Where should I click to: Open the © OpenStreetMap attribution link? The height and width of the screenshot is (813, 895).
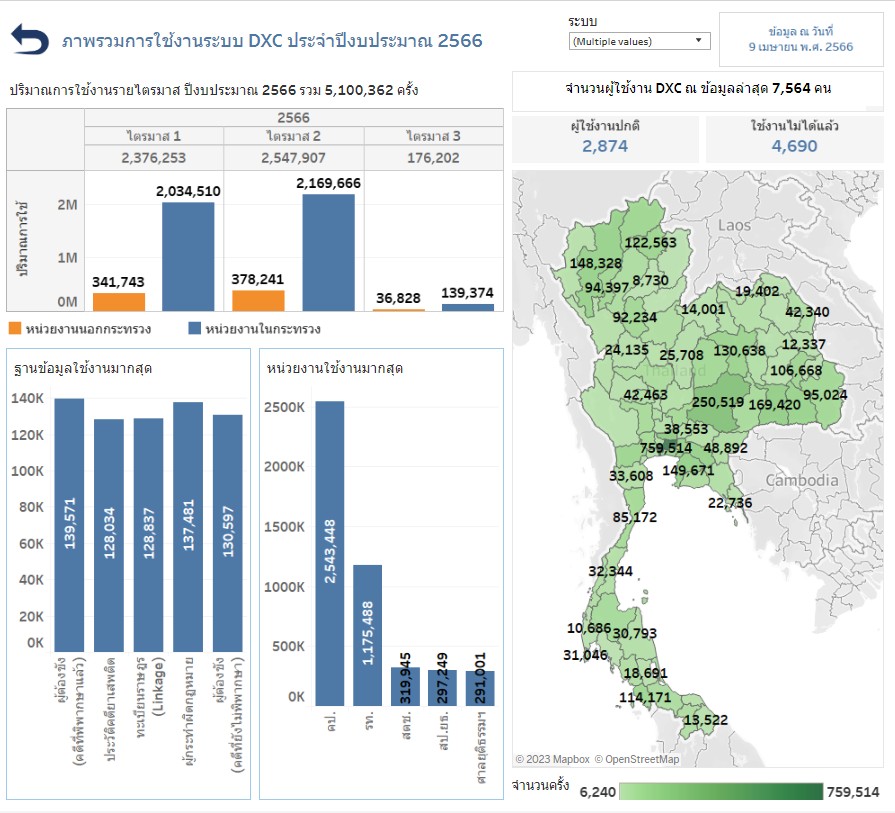637,759
